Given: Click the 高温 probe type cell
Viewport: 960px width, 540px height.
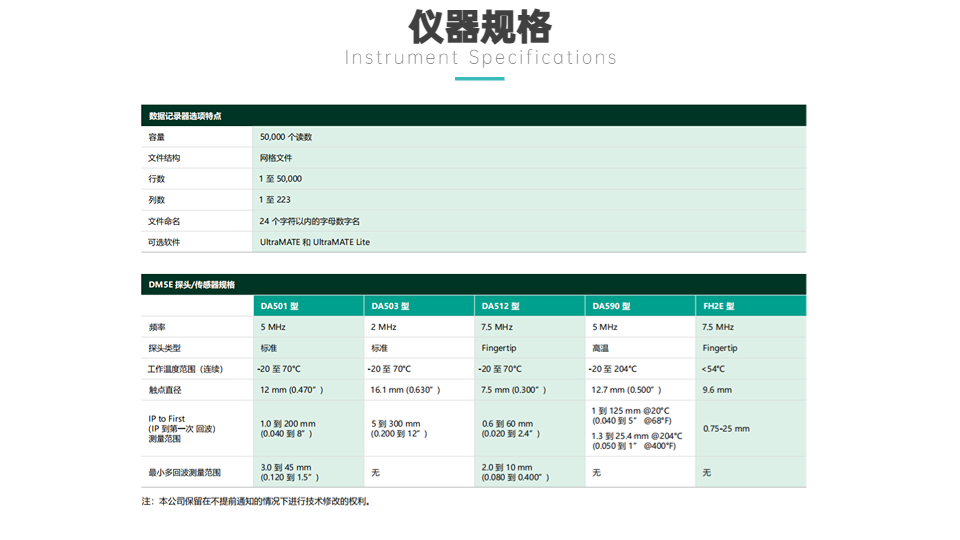Looking at the screenshot, I should point(600,348).
